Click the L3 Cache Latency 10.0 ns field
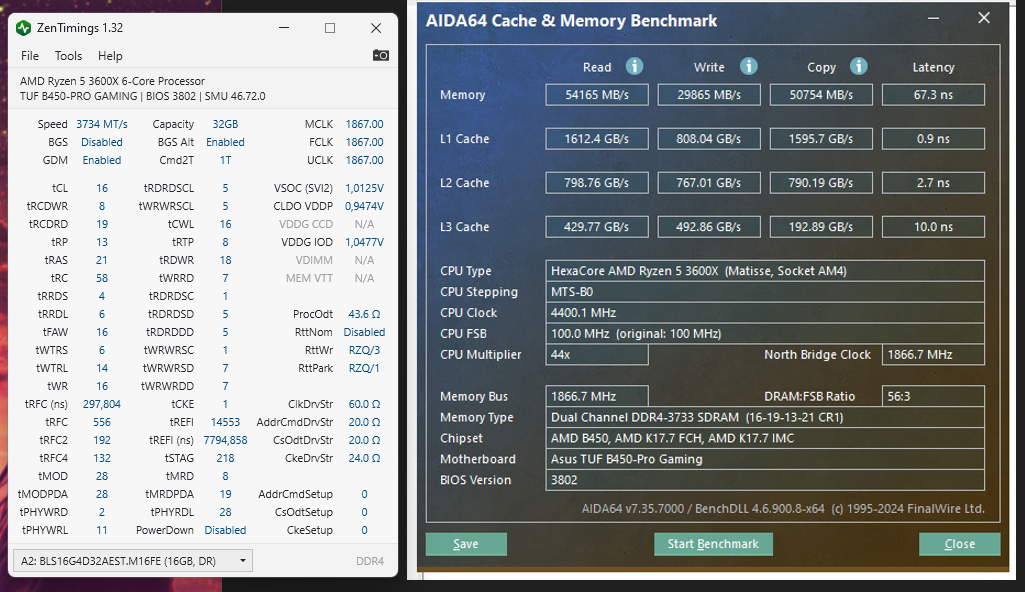The image size is (1025, 592). 933,227
